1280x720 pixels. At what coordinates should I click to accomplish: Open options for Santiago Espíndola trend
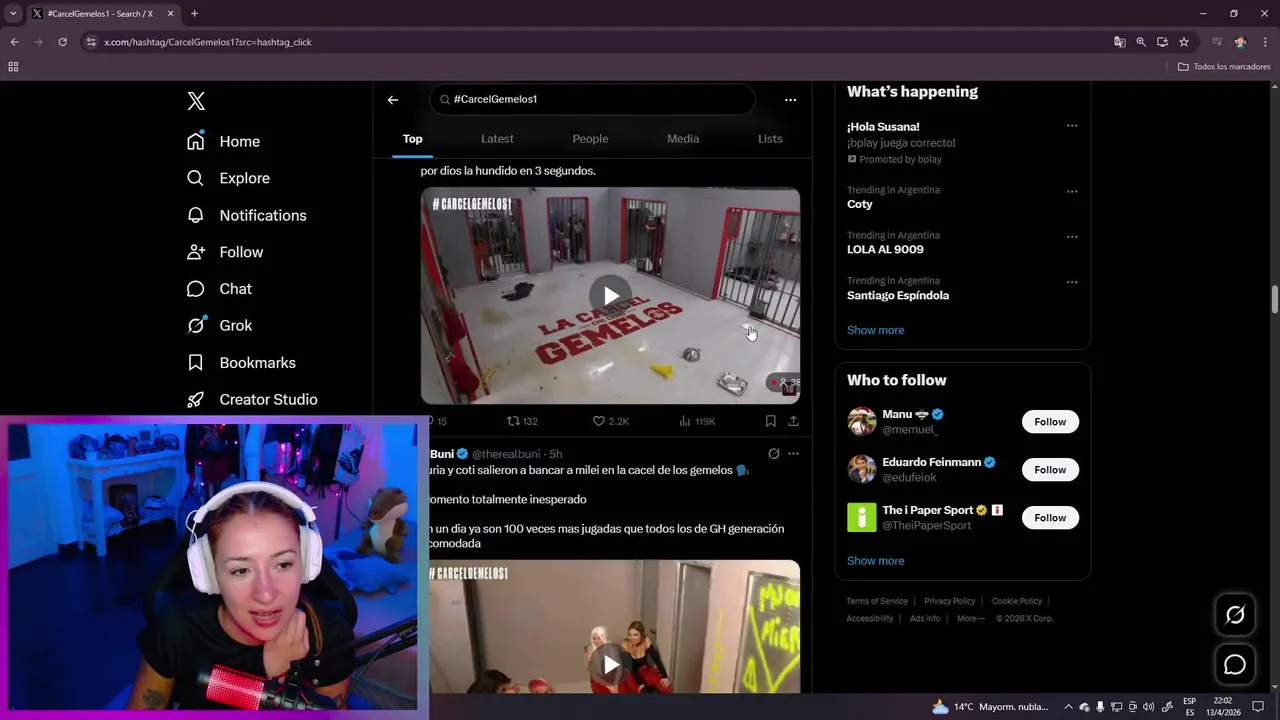pyautogui.click(x=1072, y=282)
